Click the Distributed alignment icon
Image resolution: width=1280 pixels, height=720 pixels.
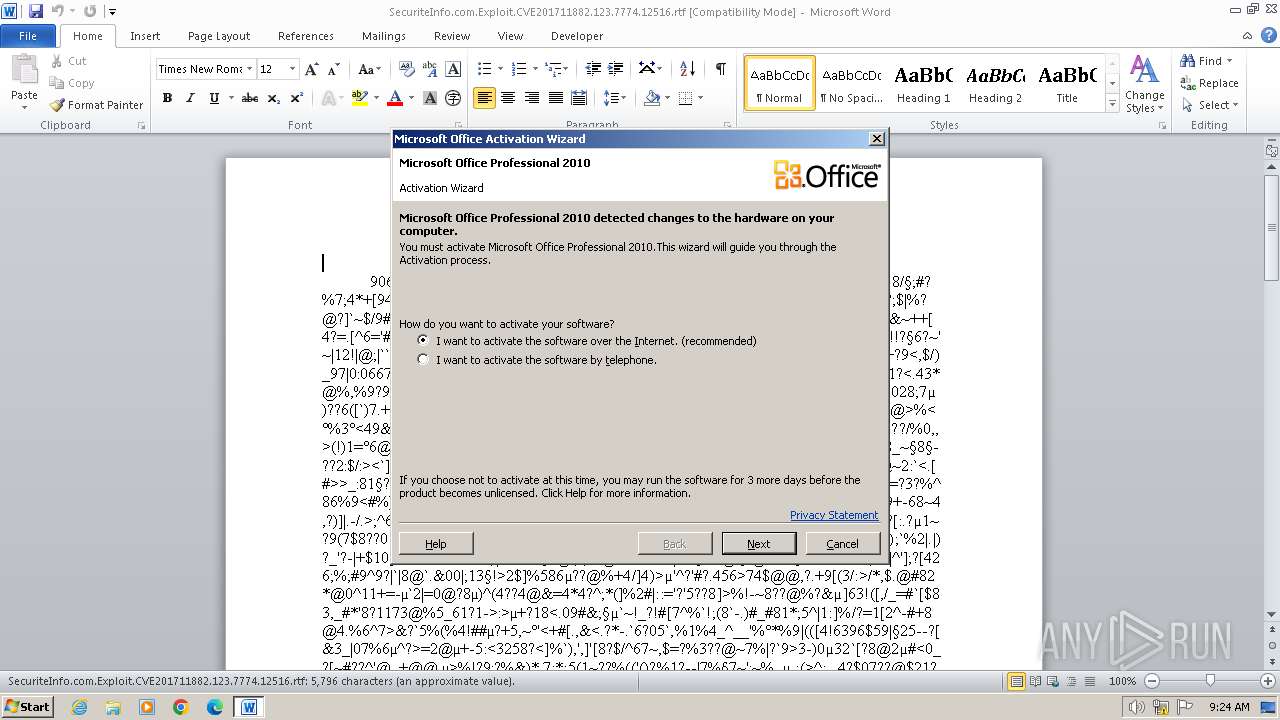[578, 98]
